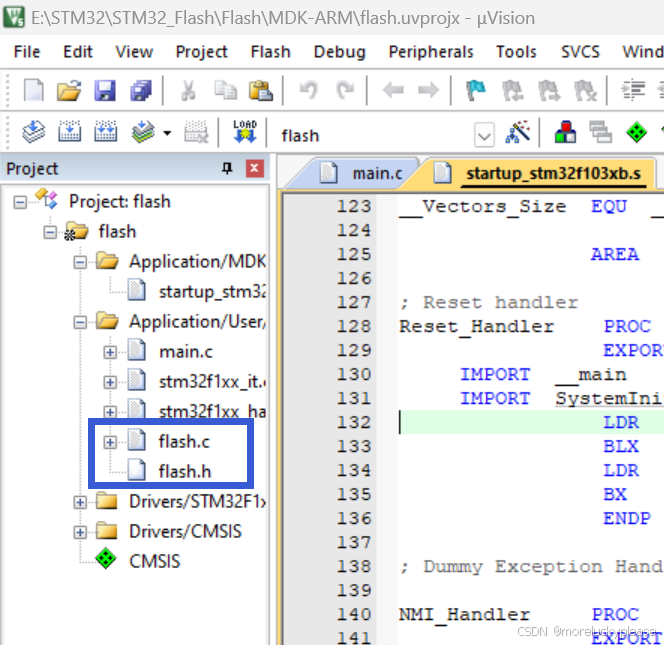Image resolution: width=664 pixels, height=645 pixels.
Task: Click the Save All icon
Action: (141, 90)
